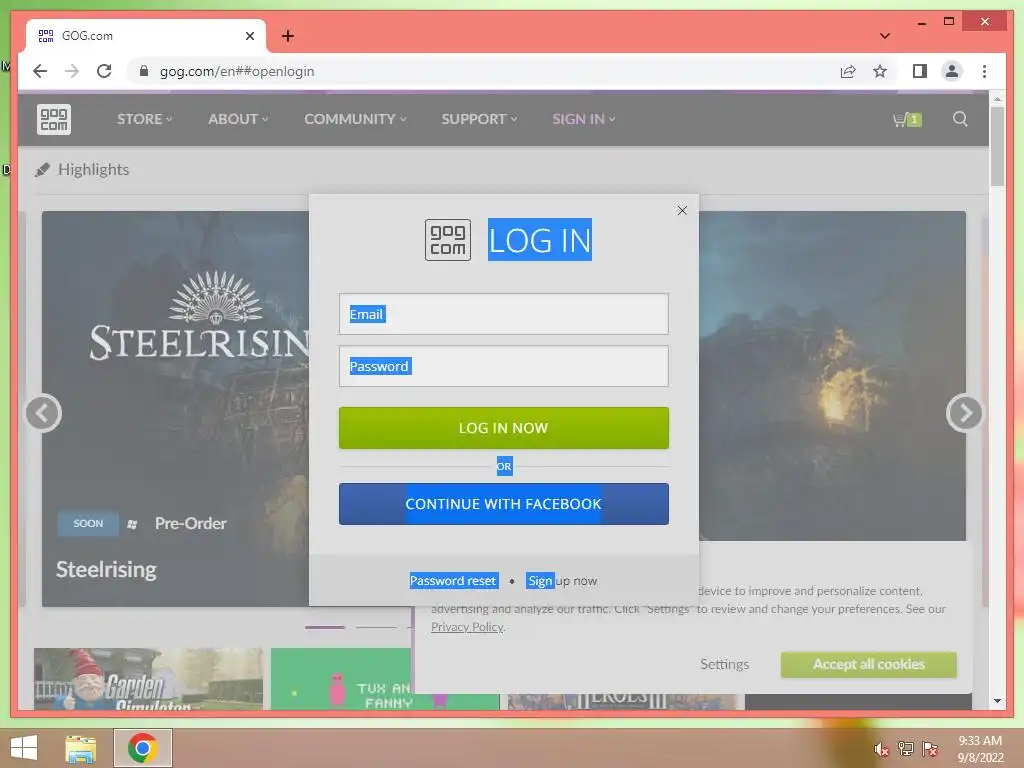Click the Sign up now link

(x=562, y=581)
